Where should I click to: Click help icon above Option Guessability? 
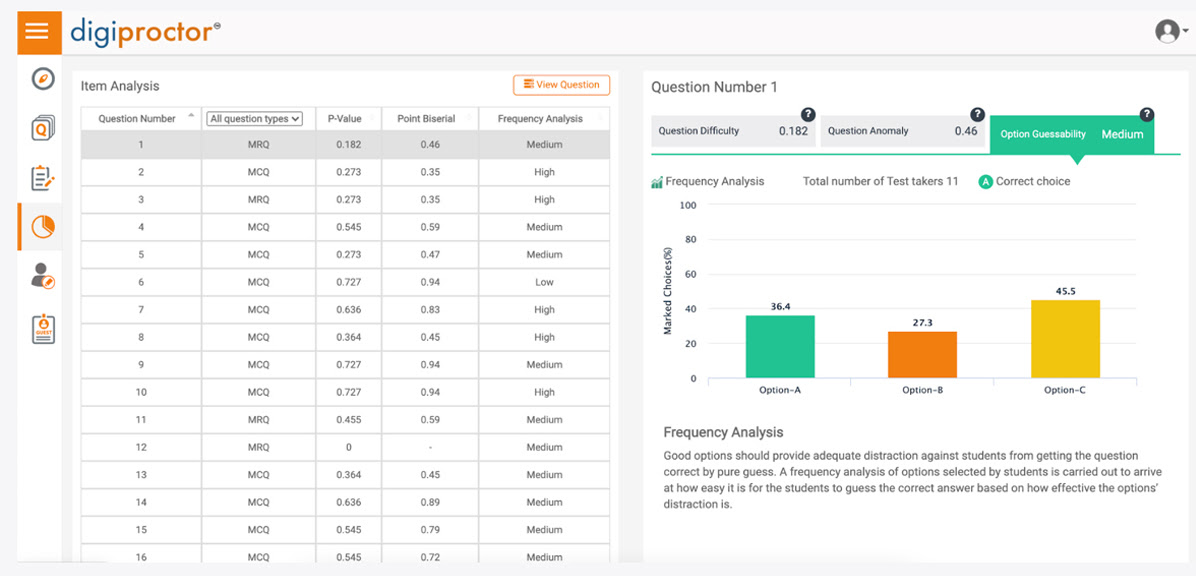point(1146,115)
